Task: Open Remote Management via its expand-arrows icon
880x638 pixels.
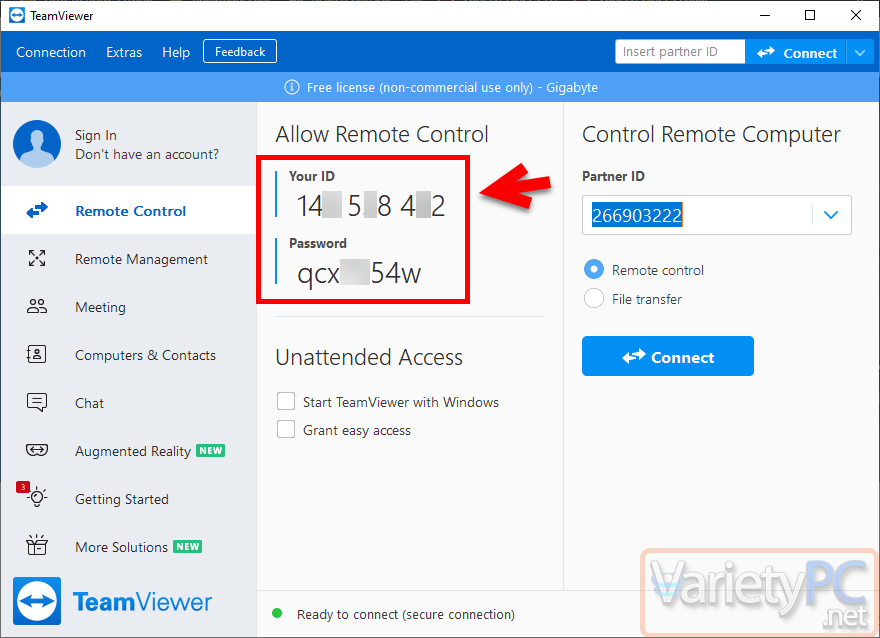Action: coord(37,259)
